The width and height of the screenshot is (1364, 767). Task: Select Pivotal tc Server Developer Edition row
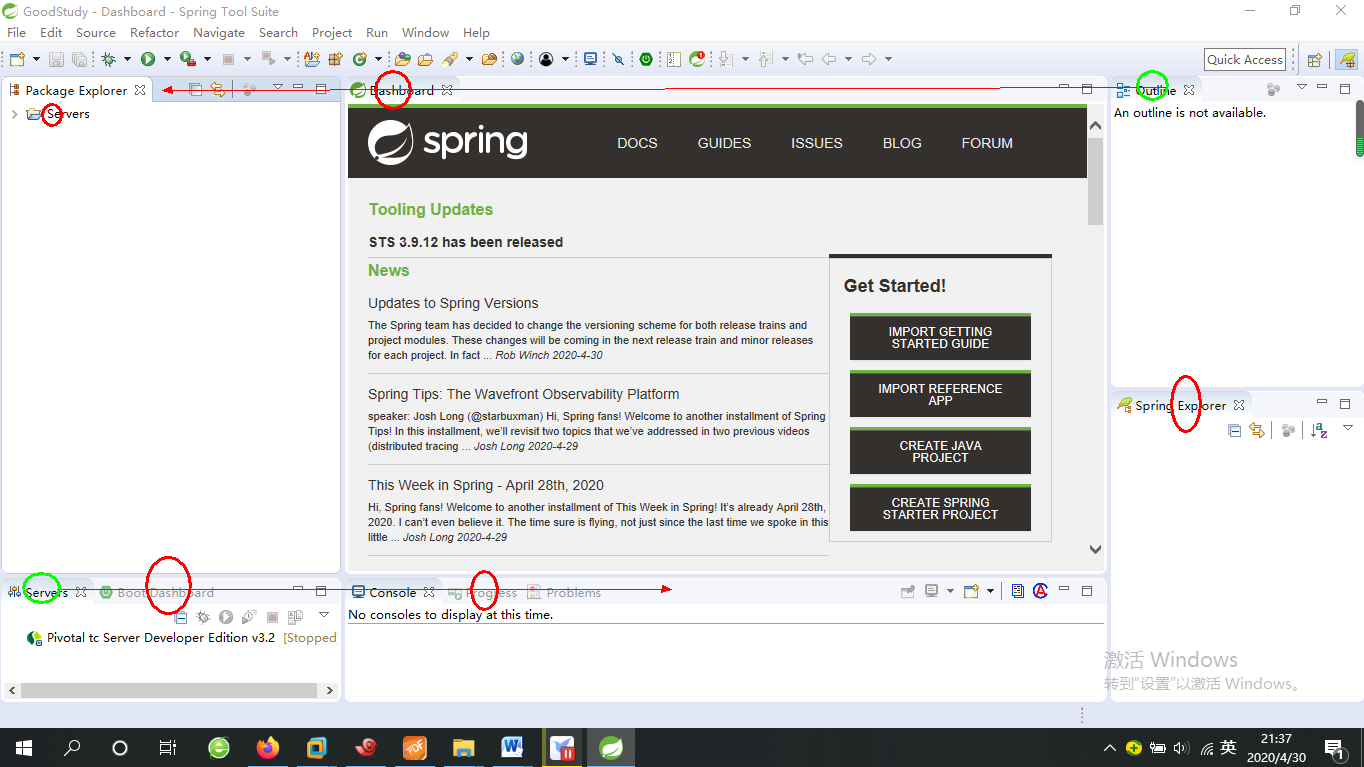pyautogui.click(x=181, y=638)
